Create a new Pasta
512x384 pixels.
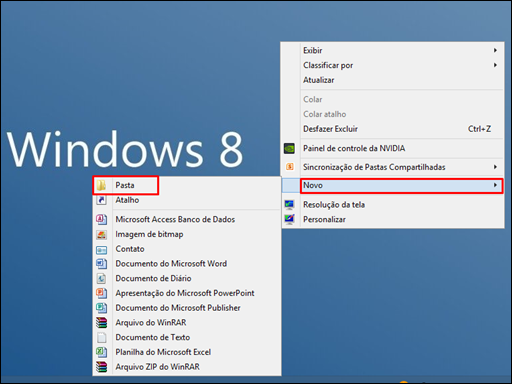click(187, 185)
